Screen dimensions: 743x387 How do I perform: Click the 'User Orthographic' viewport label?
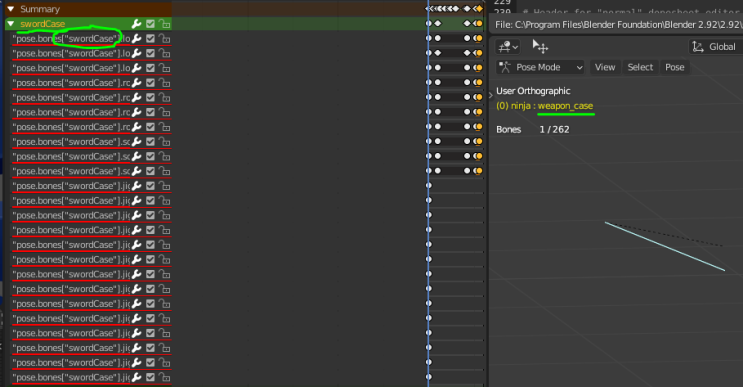(533, 91)
